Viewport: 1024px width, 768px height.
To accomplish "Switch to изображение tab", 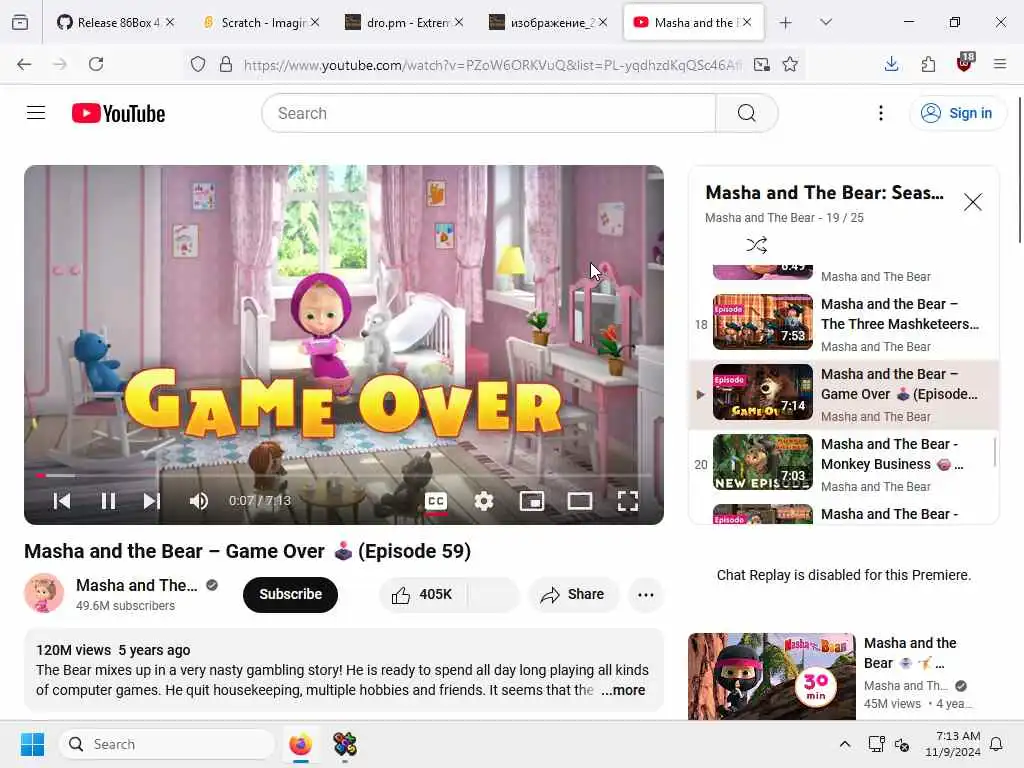I will [546, 22].
